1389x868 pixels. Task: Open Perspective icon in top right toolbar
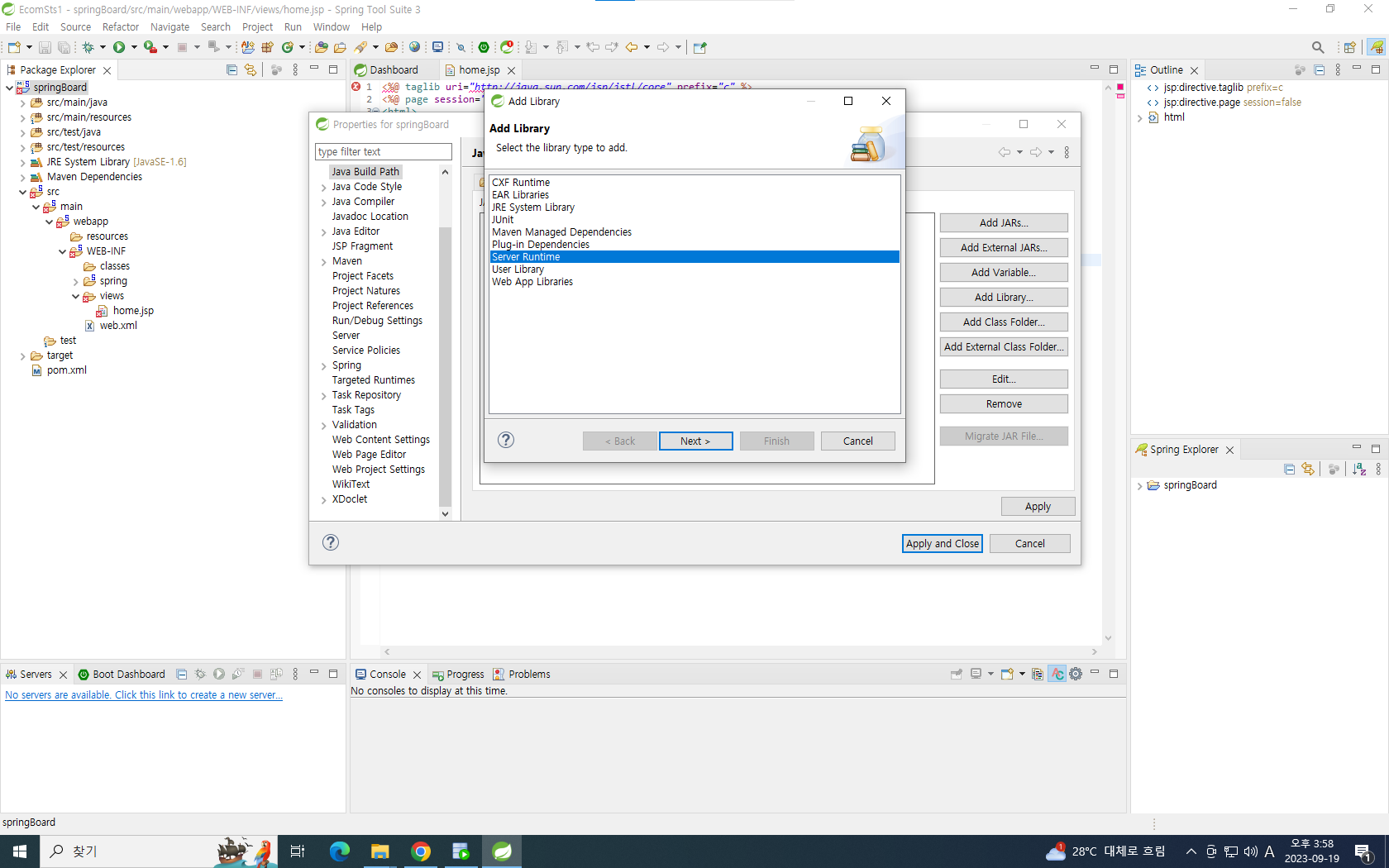tap(1349, 47)
